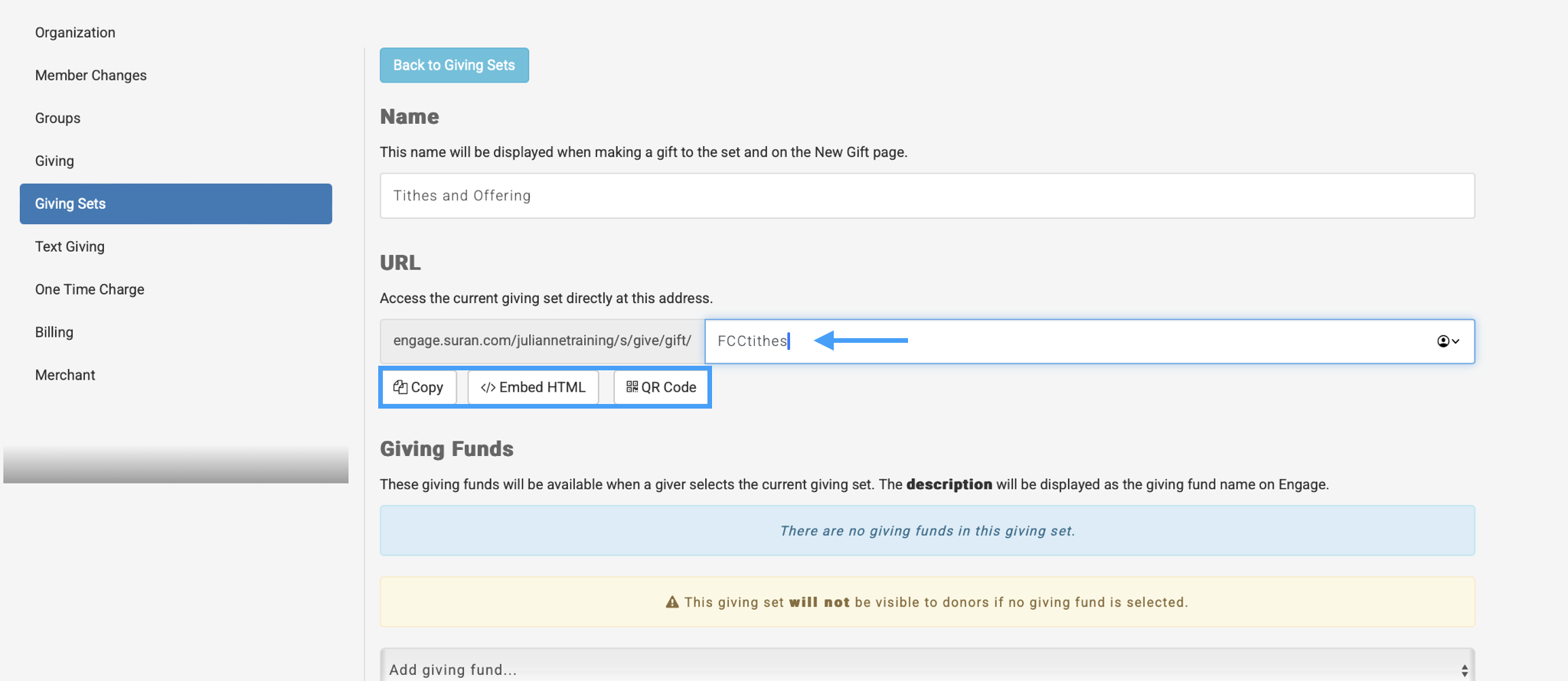
Task: Click the Add giving fund stepper arrows
Action: [x=1464, y=670]
